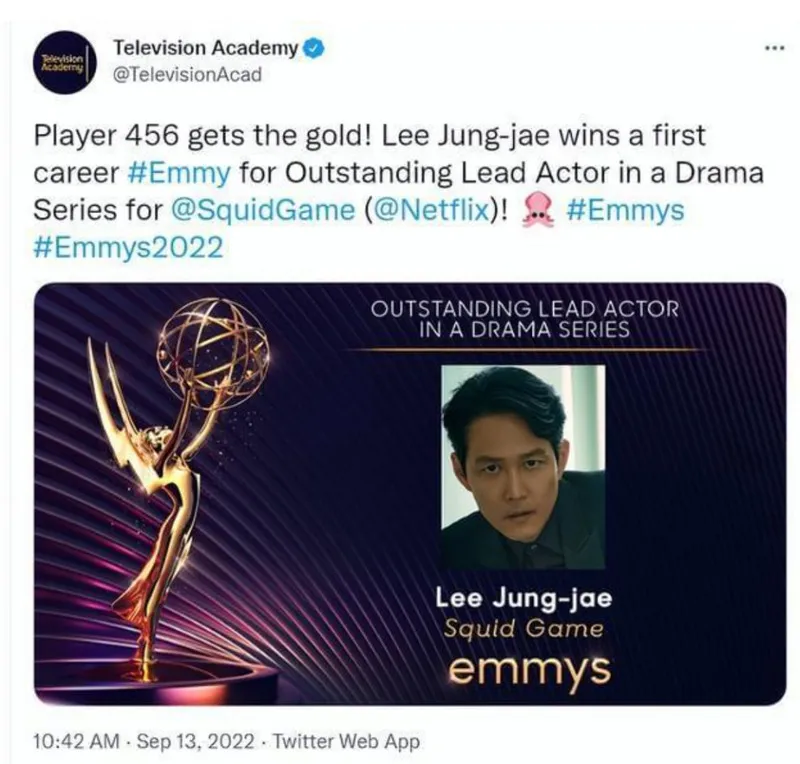Click the blue verified badge
The image size is (800, 764).
[x=315, y=49]
